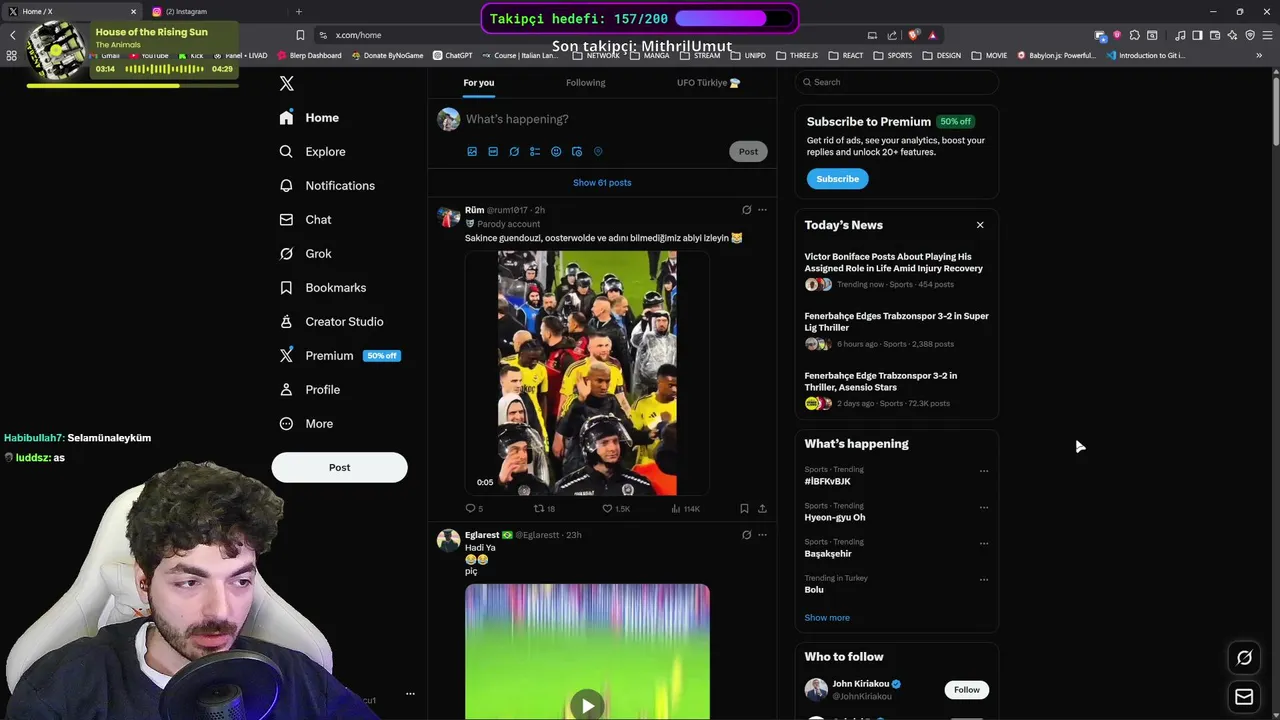This screenshot has width=1280, height=720.
Task: Open Eglarest's profile avatar
Action: coord(449,541)
